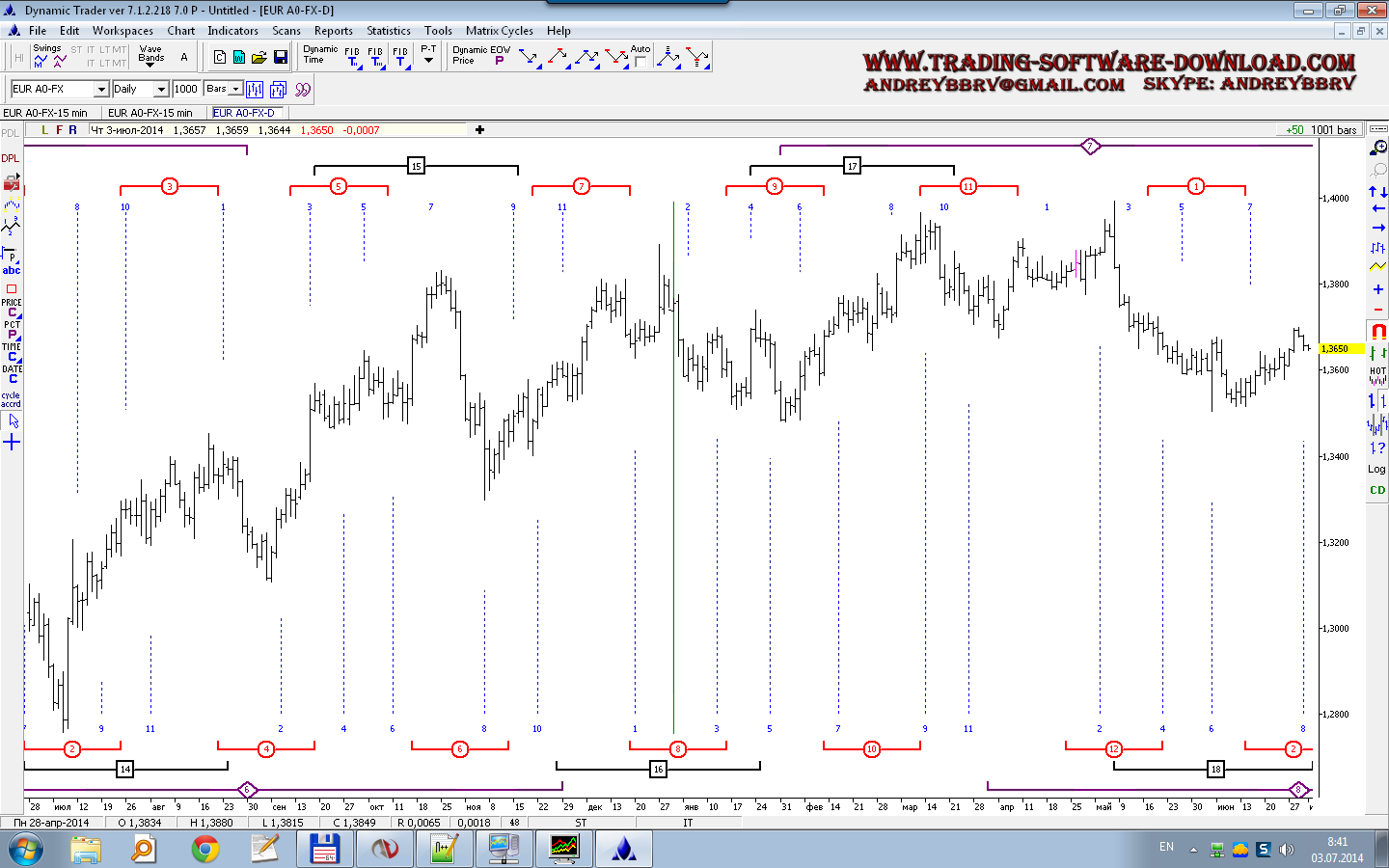This screenshot has width=1389, height=868.
Task: Open the red toolbox icon
Action: [x=12, y=183]
